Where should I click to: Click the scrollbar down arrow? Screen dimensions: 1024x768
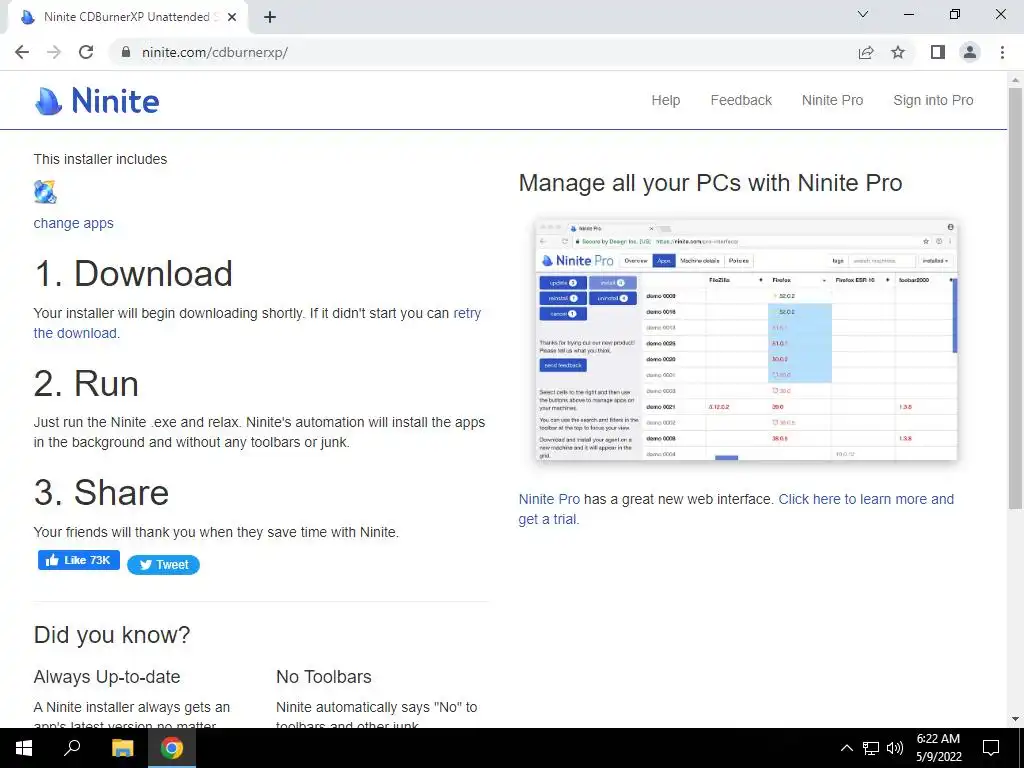coord(1016,719)
